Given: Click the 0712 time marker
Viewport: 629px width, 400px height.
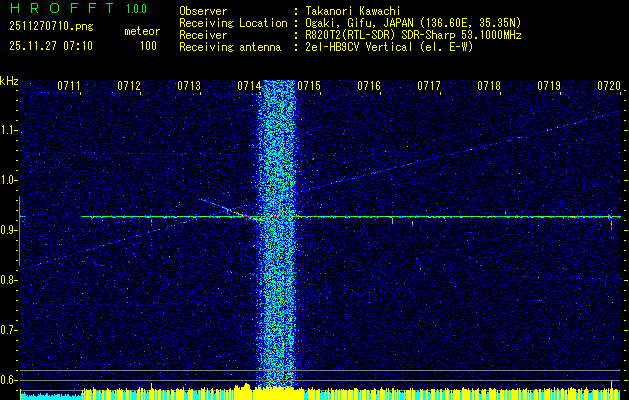Looking at the screenshot, I should click(x=129, y=85).
